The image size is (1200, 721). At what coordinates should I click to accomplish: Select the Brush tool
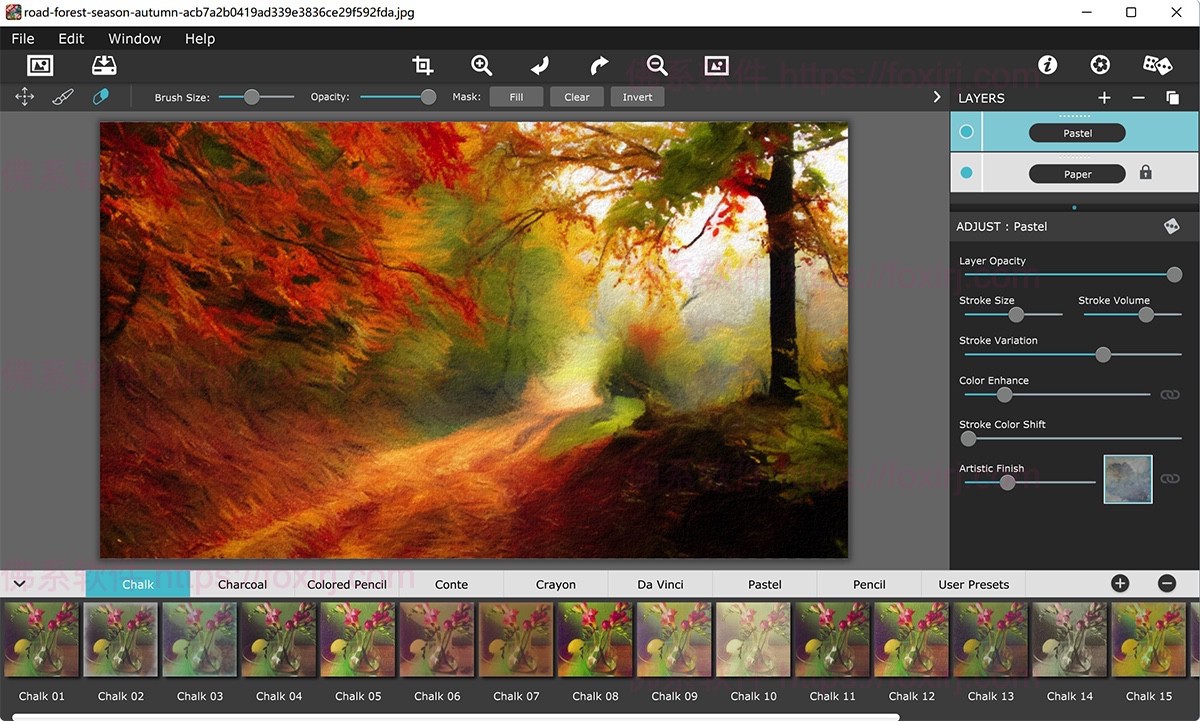click(x=62, y=96)
